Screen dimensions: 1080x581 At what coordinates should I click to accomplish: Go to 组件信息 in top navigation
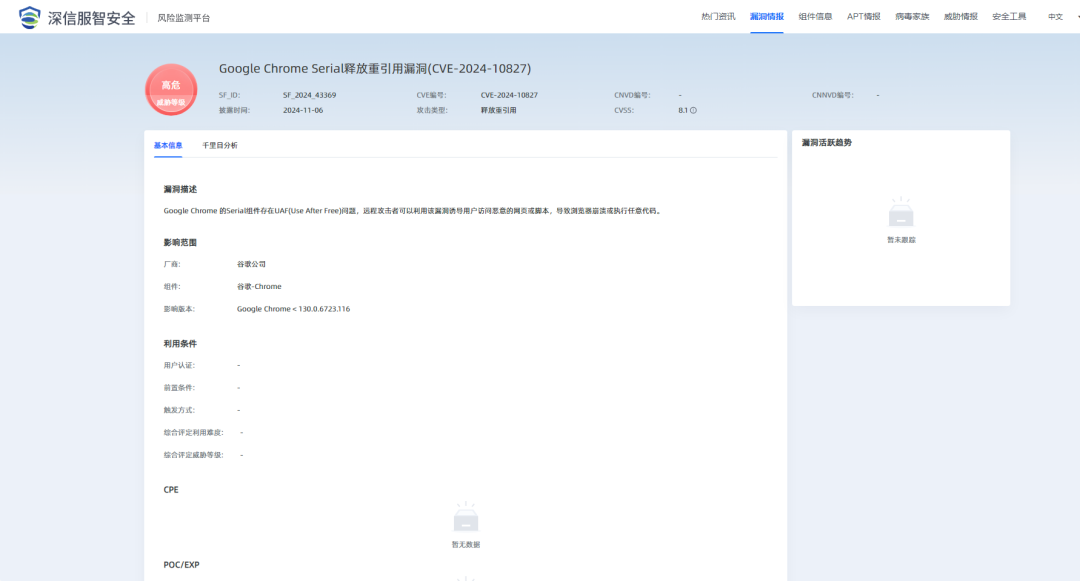pos(816,17)
